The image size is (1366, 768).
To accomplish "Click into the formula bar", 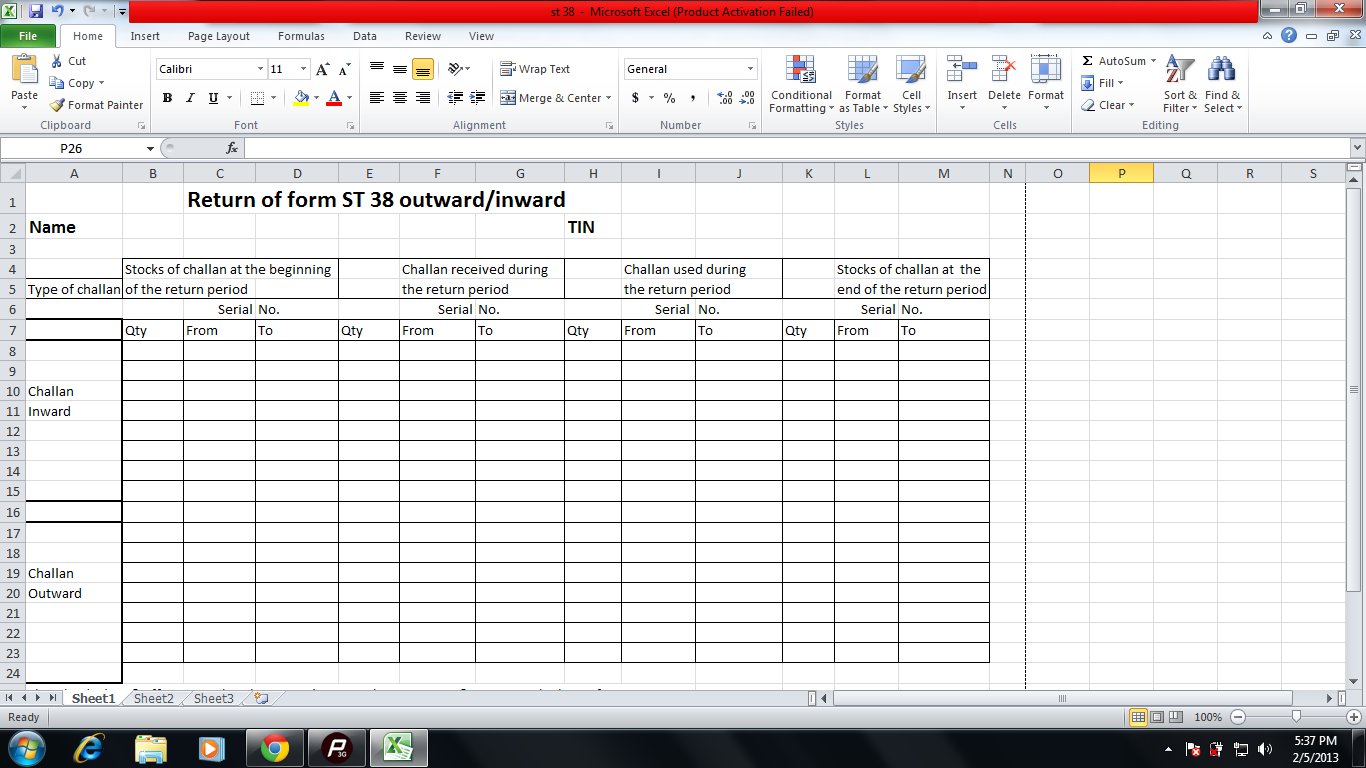I will click(x=795, y=148).
